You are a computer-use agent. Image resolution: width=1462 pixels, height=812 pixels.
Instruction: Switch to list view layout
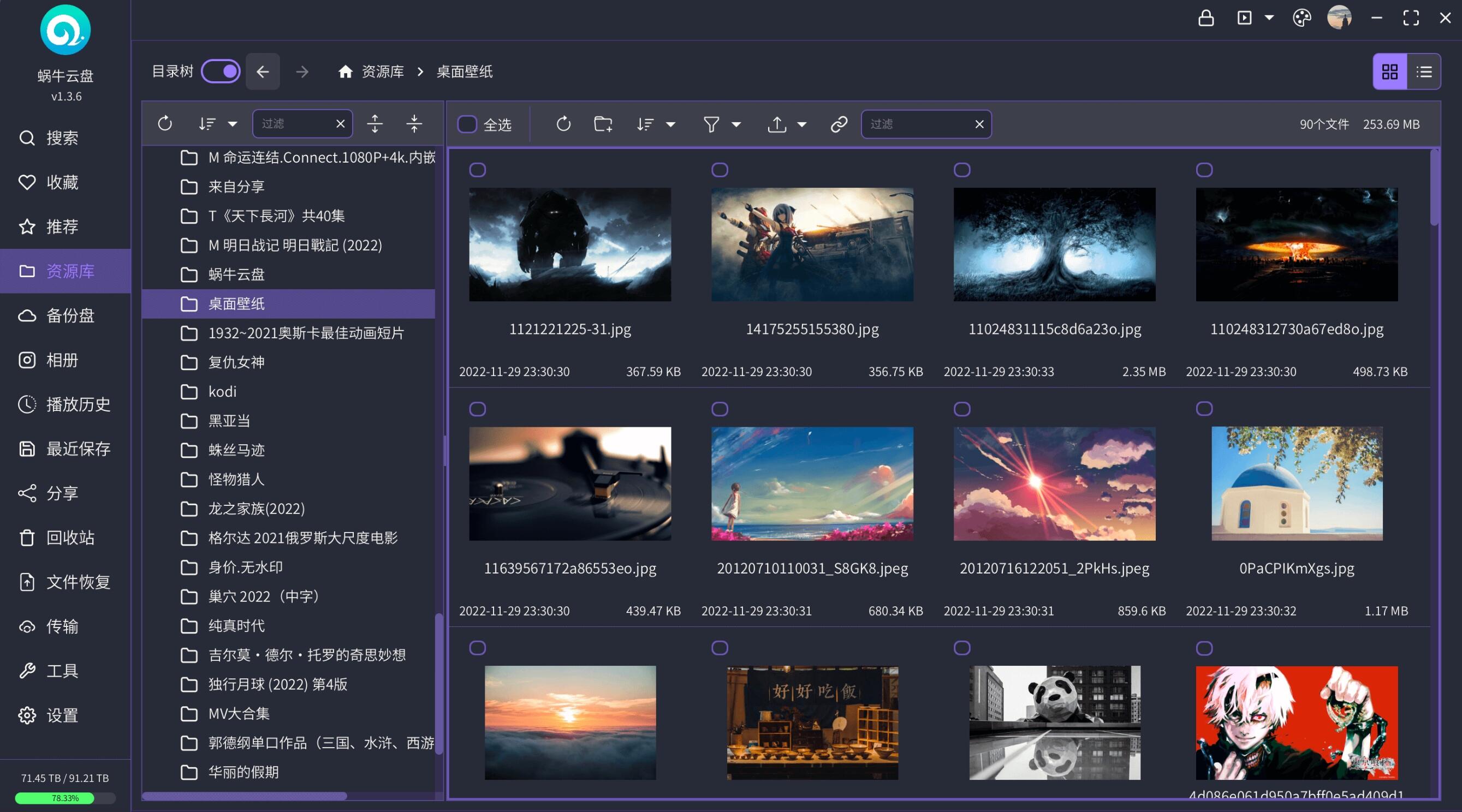coord(1423,71)
